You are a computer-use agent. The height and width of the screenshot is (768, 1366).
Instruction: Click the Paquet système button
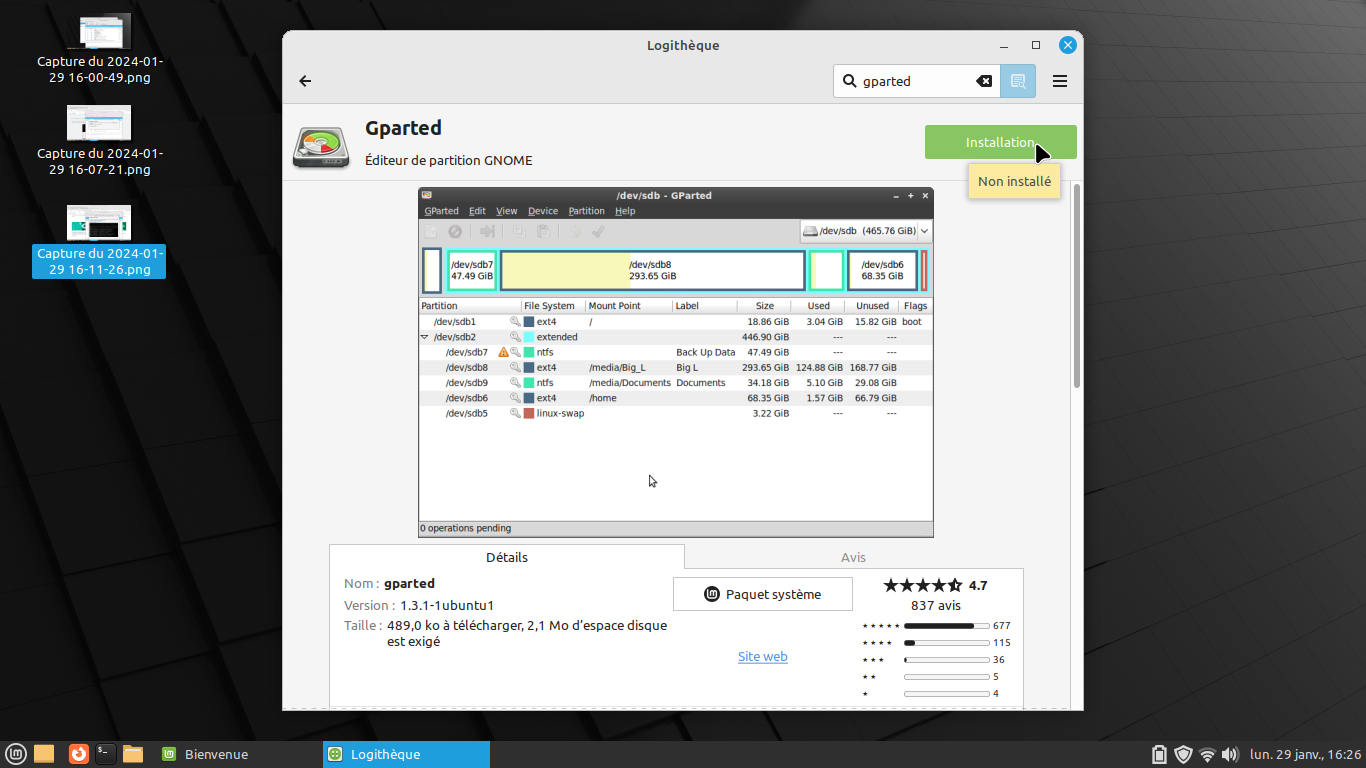coord(763,594)
